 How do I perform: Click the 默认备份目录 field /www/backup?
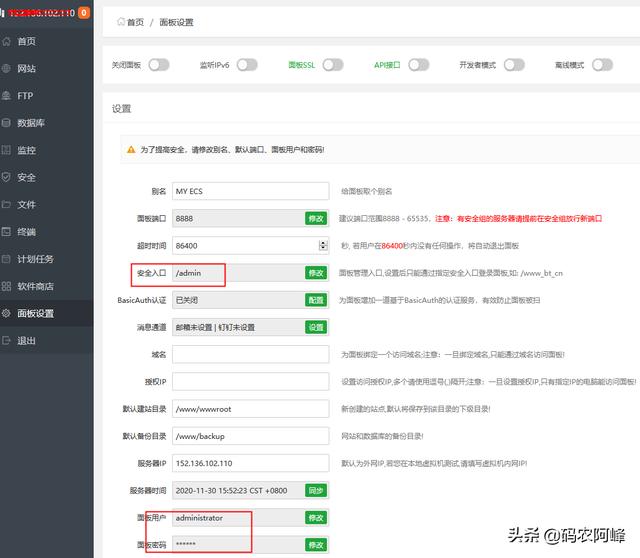pos(250,436)
